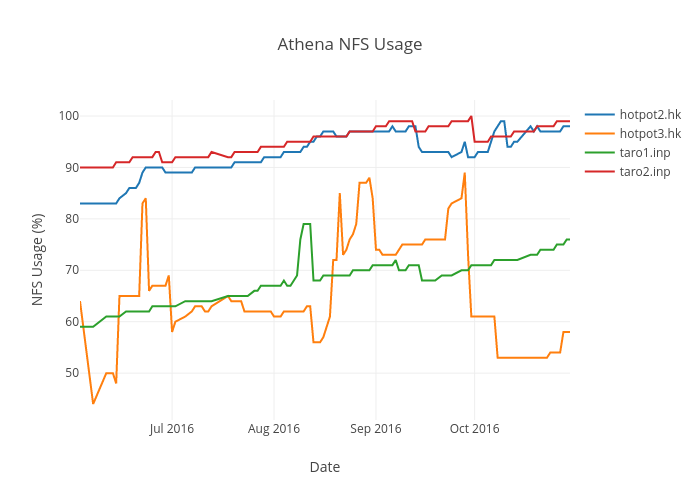Click the chart title Athena NFS Usage
700x500 pixels.
tap(350, 44)
